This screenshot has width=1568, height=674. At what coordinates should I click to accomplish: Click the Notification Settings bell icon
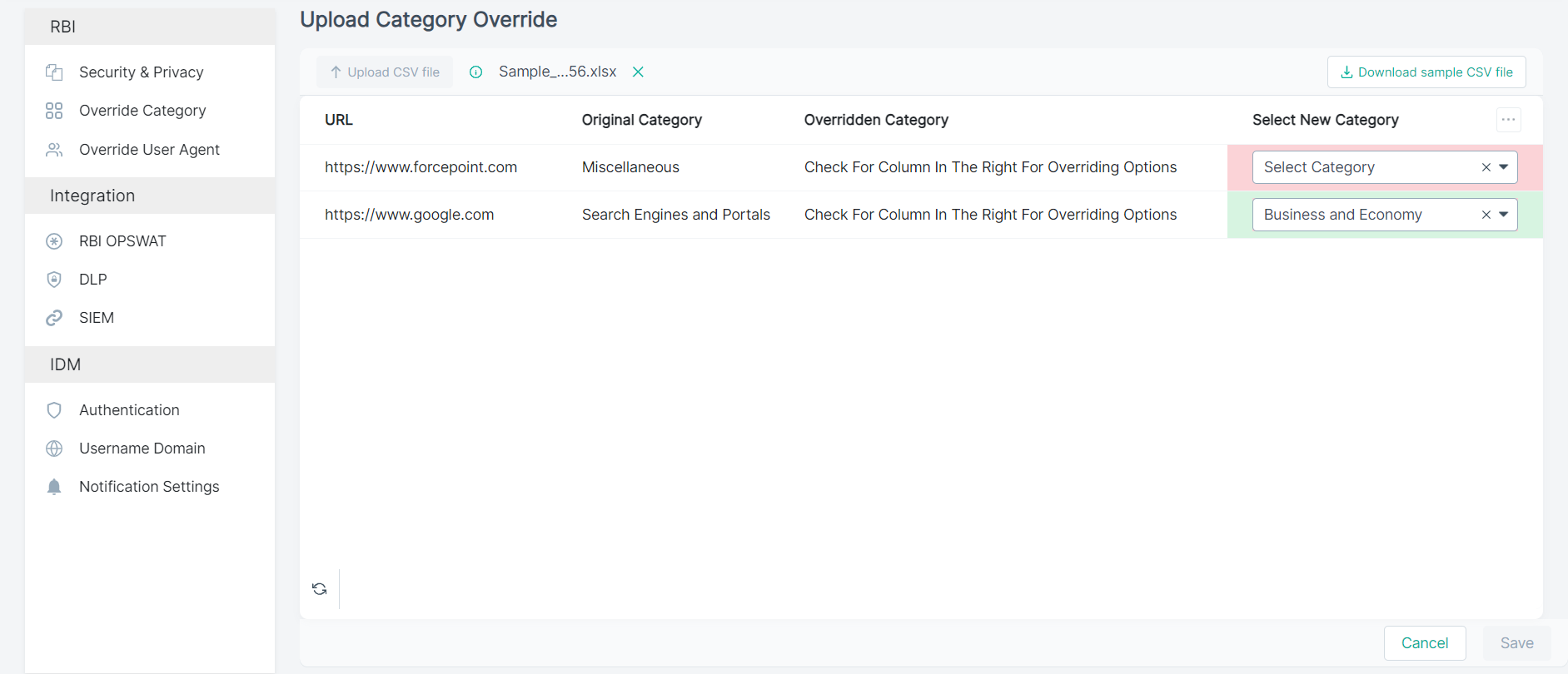tap(54, 487)
